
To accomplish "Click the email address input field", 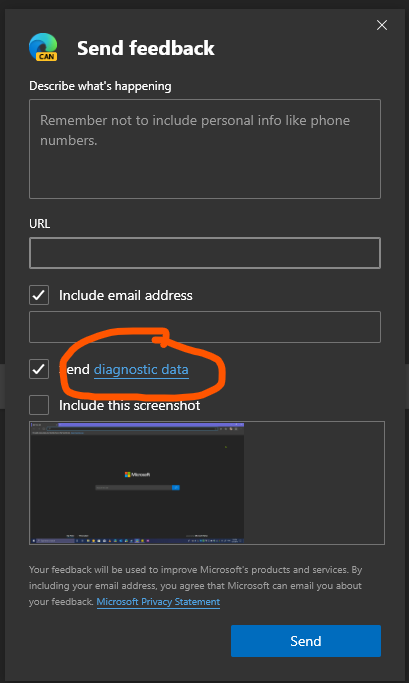I will (x=205, y=327).
